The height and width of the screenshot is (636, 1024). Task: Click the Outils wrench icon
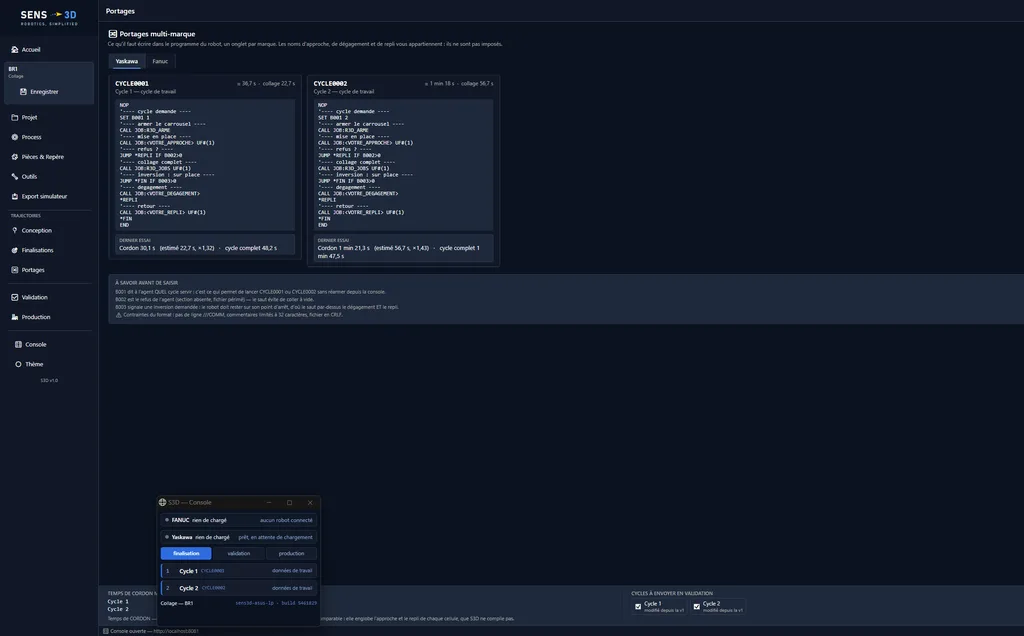(x=14, y=176)
